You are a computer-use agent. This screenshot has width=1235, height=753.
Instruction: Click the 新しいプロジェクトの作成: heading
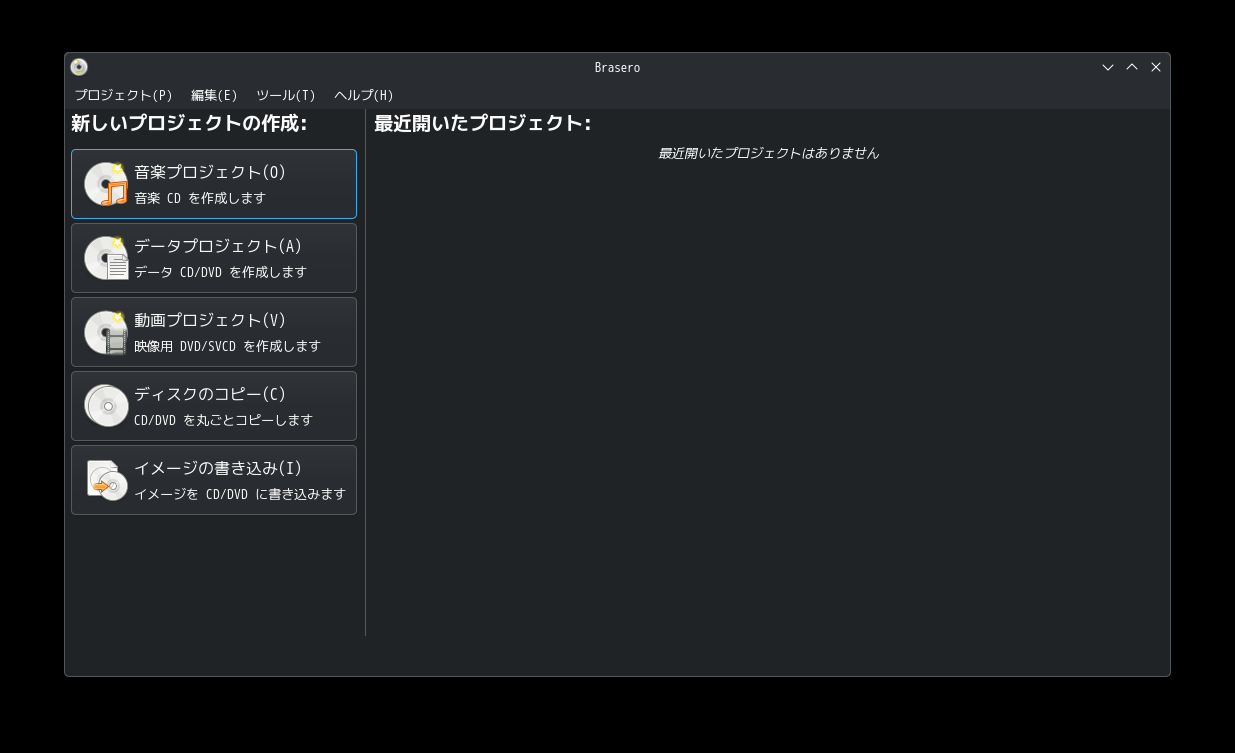[189, 123]
